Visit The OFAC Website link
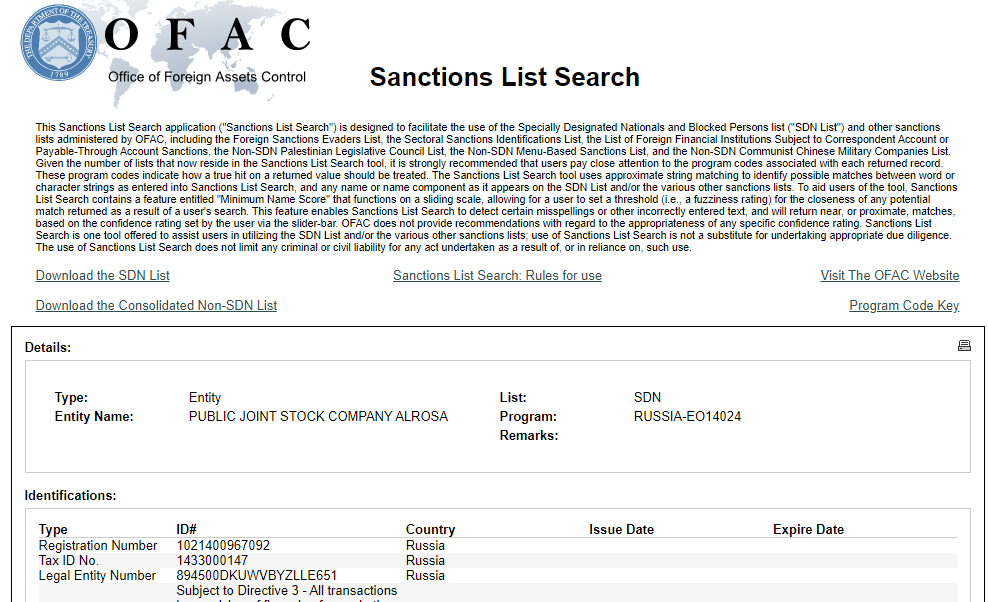Screen dimensions: 988x602 [889, 275]
